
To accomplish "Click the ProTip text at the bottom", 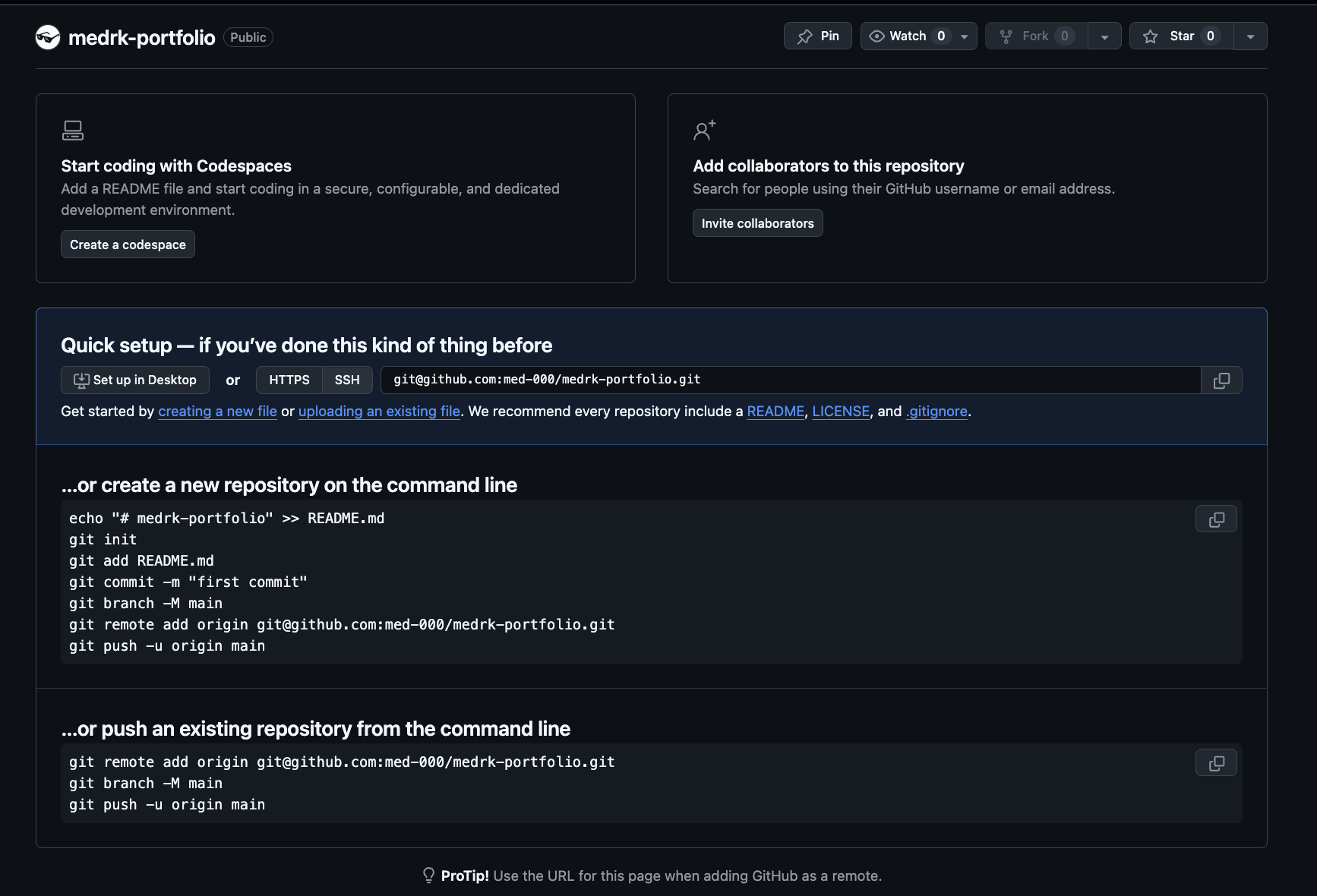I will tap(662, 876).
